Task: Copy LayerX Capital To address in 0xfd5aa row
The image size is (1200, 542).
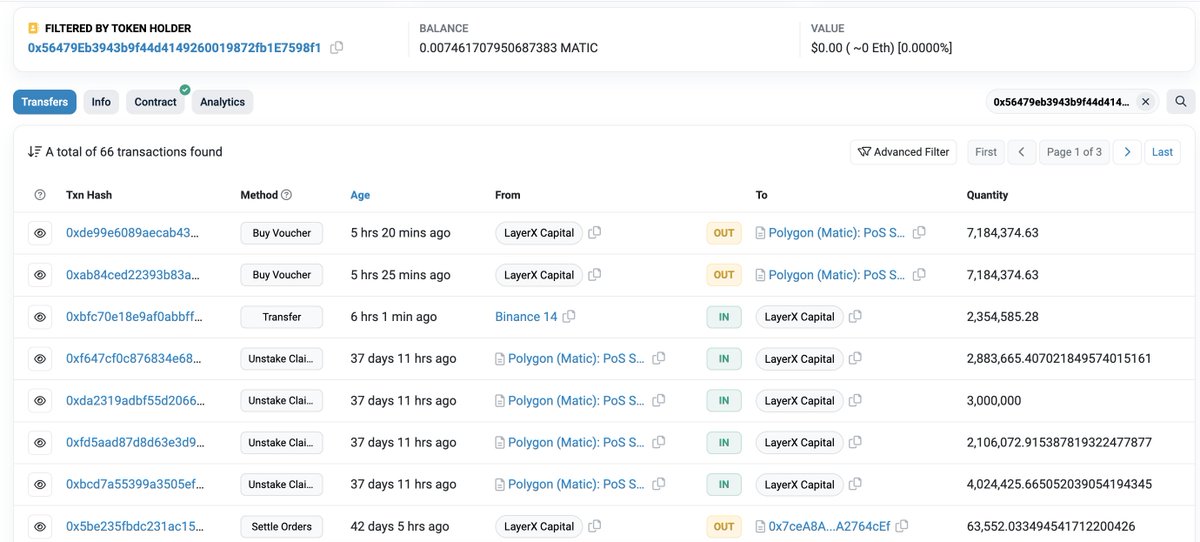Action: [855, 443]
